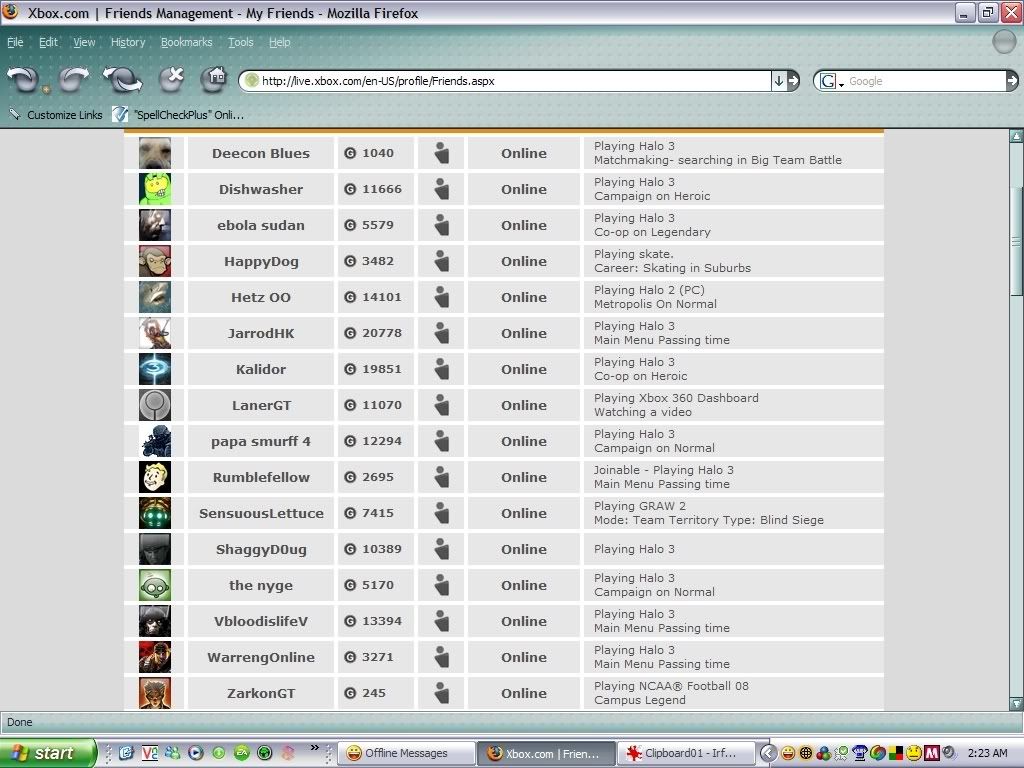
Task: Click the red M icon in system tray
Action: click(x=932, y=753)
